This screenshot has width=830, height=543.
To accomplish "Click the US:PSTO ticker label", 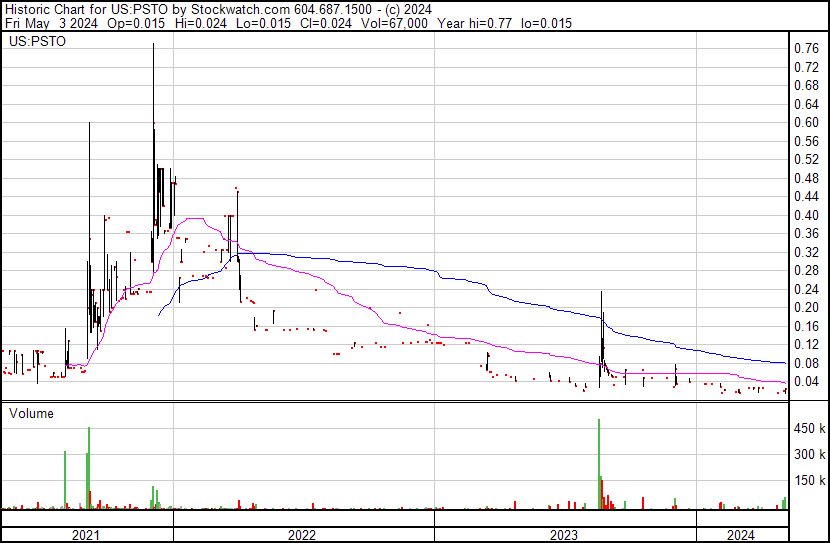I will coord(37,41).
